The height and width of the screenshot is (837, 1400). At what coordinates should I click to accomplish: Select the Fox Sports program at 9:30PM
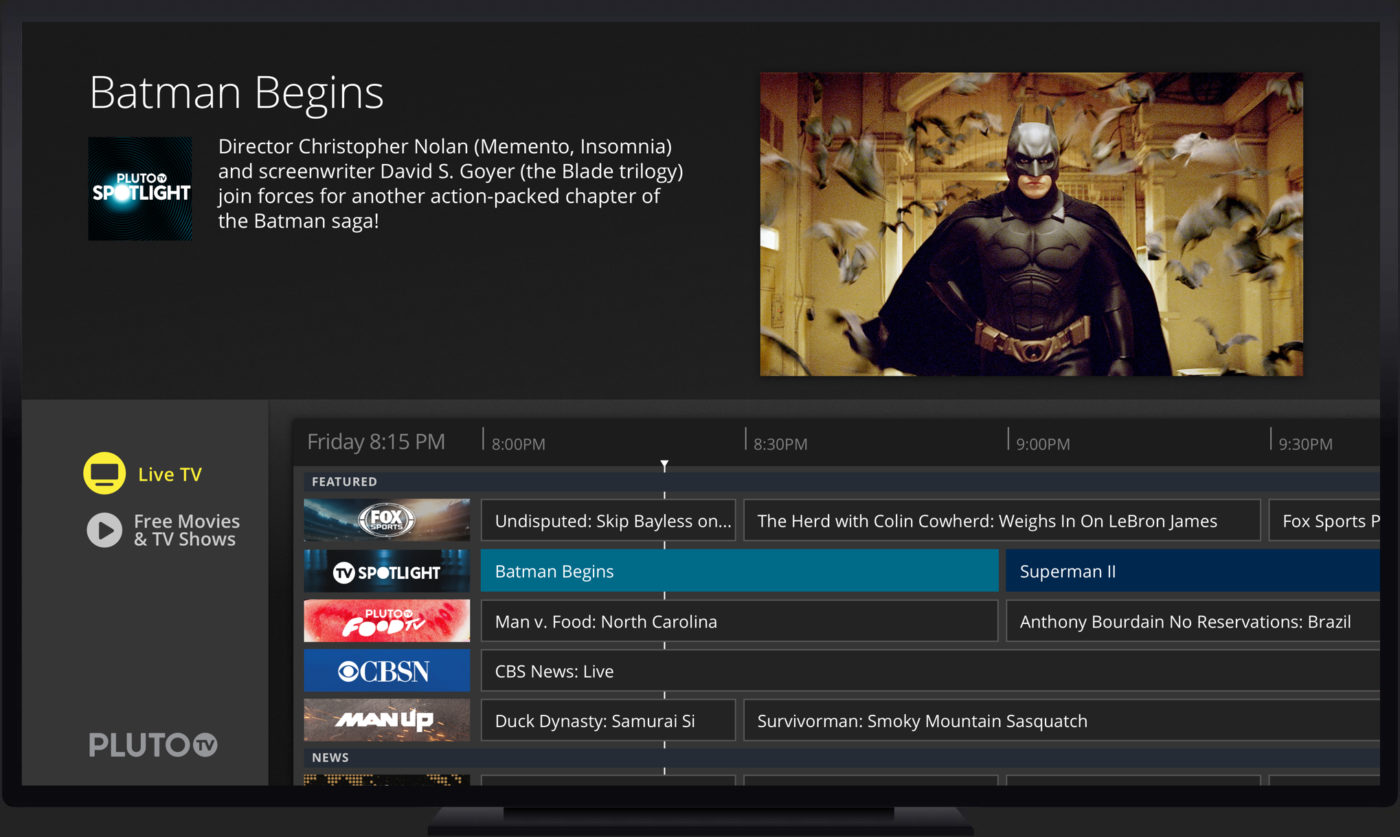tap(1324, 521)
